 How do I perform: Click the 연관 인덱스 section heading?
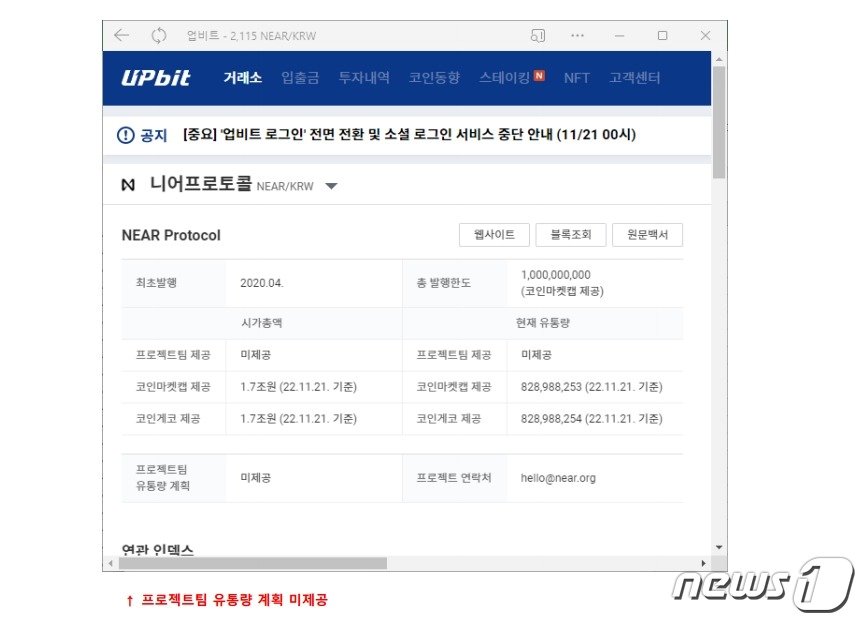pos(158,550)
